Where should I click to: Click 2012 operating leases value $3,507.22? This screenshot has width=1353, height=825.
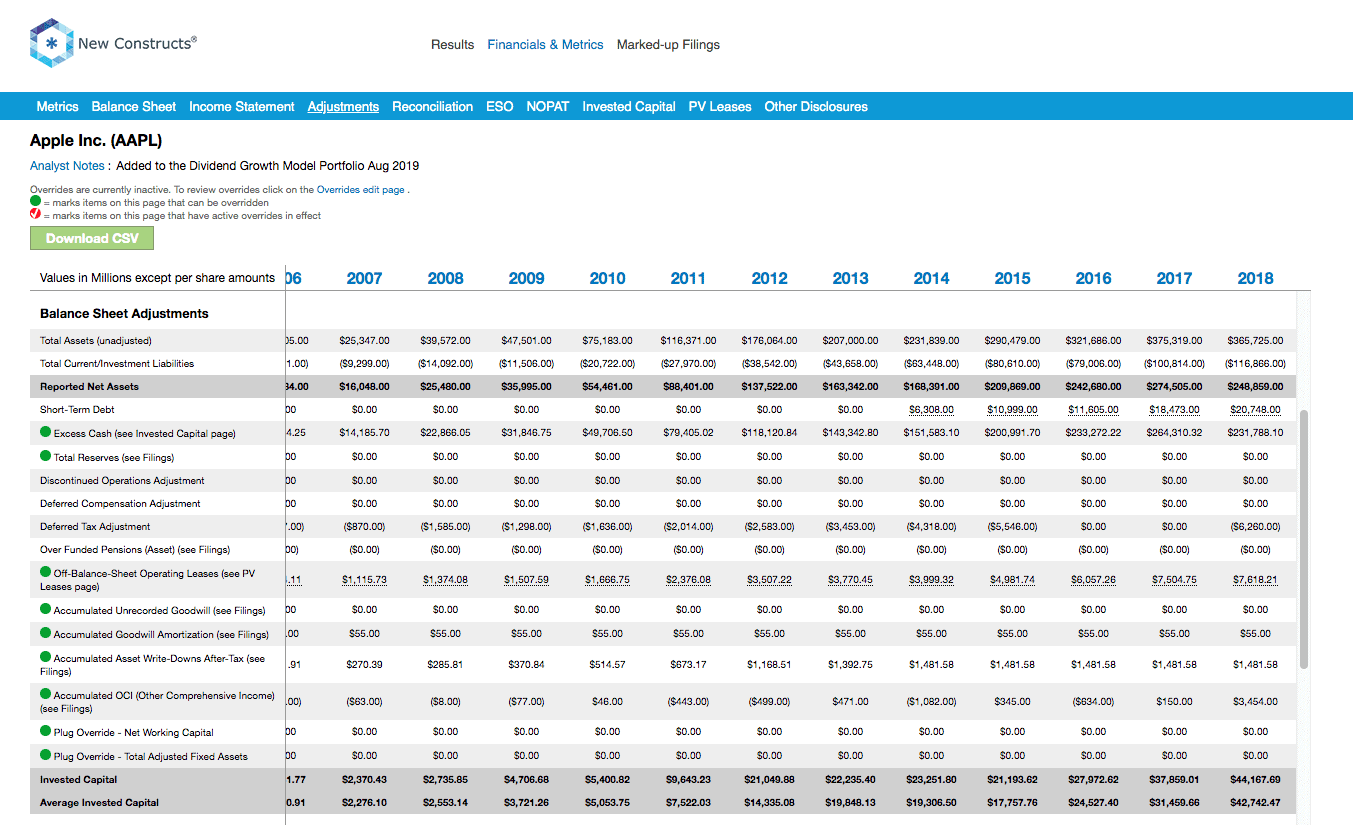(769, 580)
